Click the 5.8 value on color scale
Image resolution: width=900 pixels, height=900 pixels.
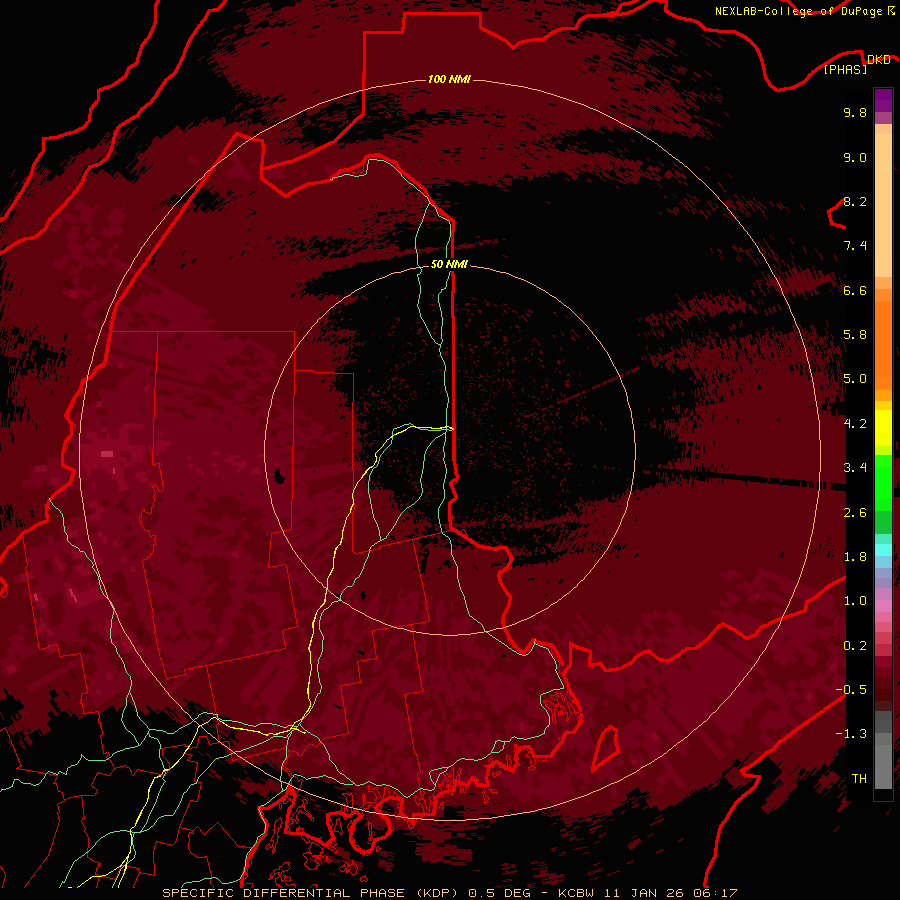855,335
